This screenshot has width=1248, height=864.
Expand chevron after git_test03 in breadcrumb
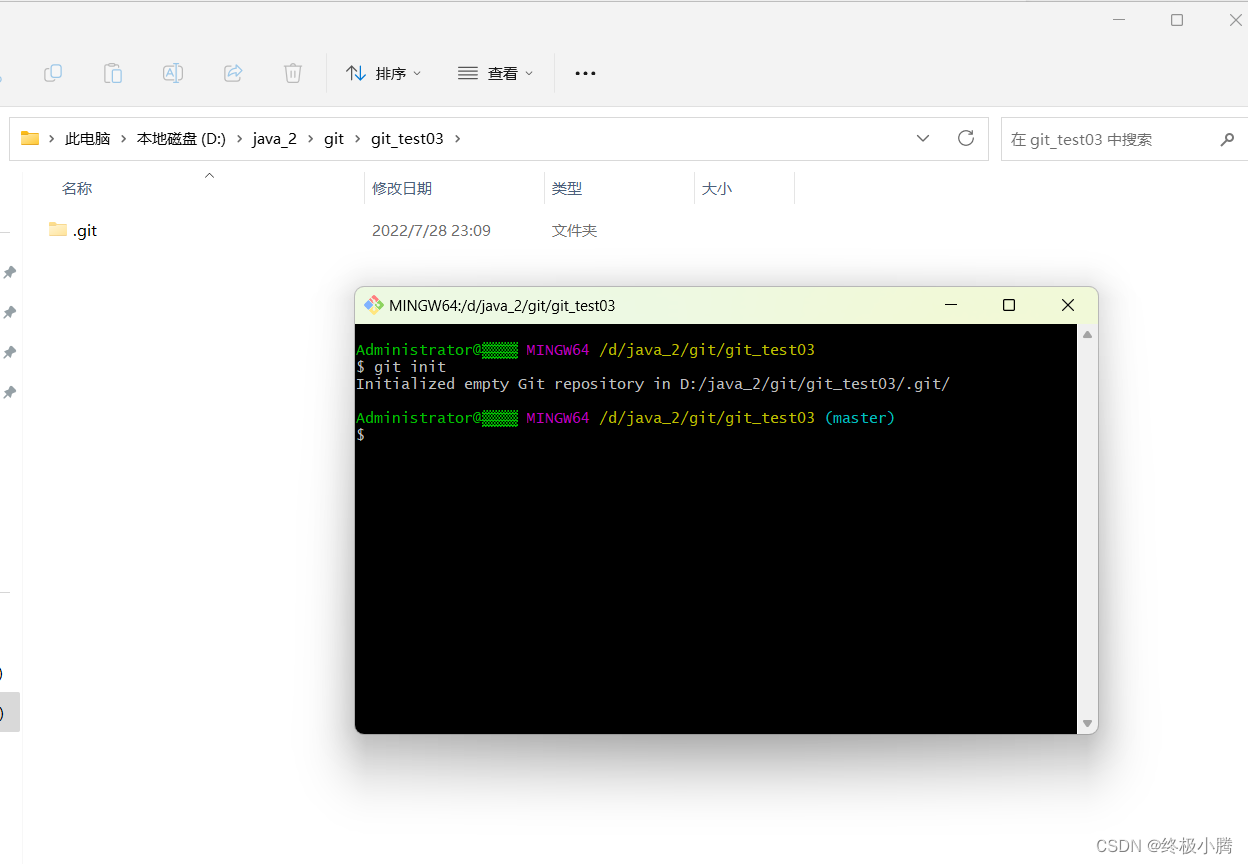pos(458,139)
